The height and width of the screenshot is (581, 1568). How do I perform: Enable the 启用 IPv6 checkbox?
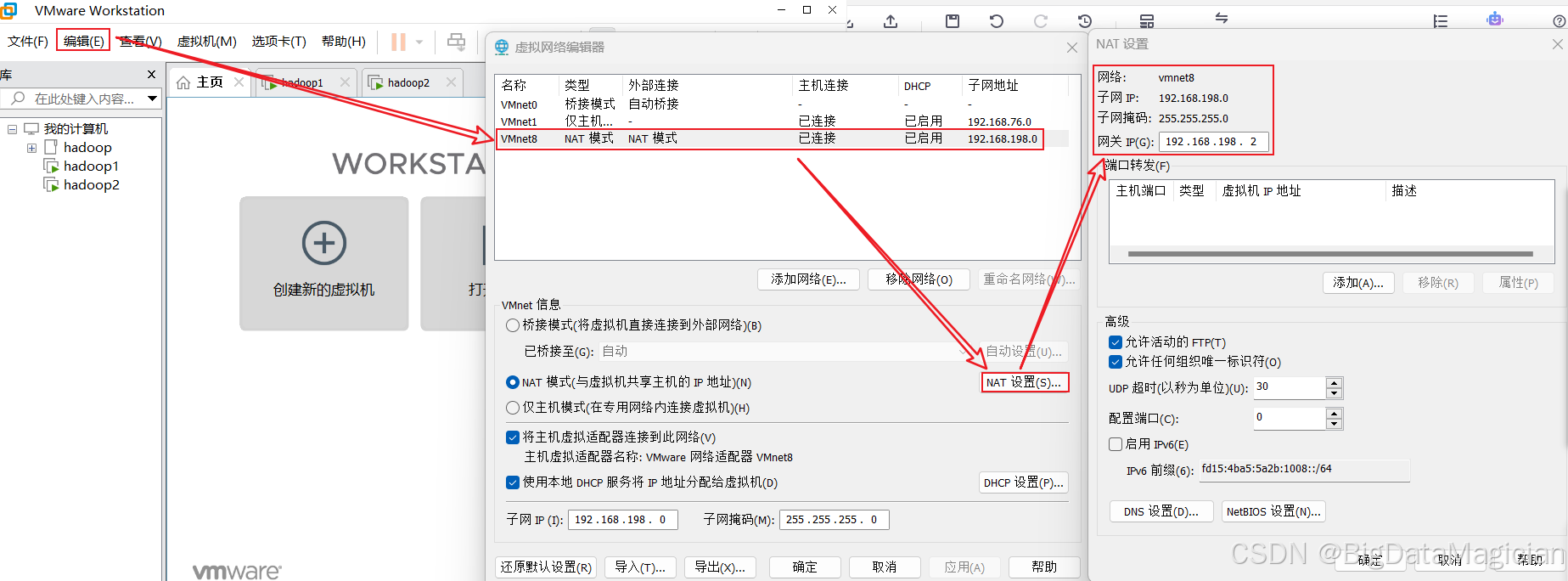pyautogui.click(x=1116, y=444)
